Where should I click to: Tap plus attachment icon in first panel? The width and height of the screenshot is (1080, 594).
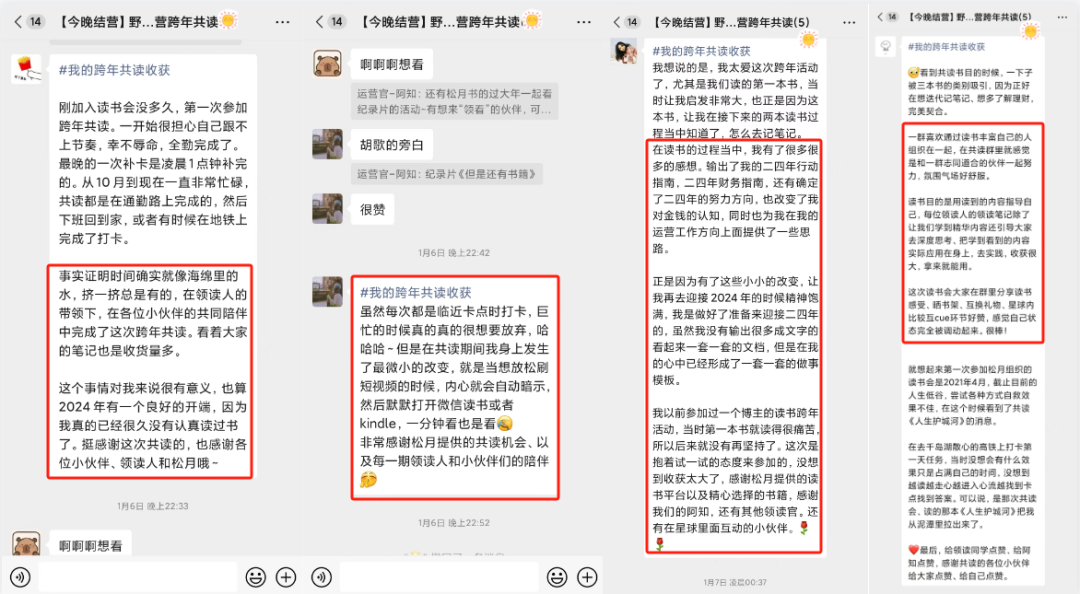[x=286, y=577]
